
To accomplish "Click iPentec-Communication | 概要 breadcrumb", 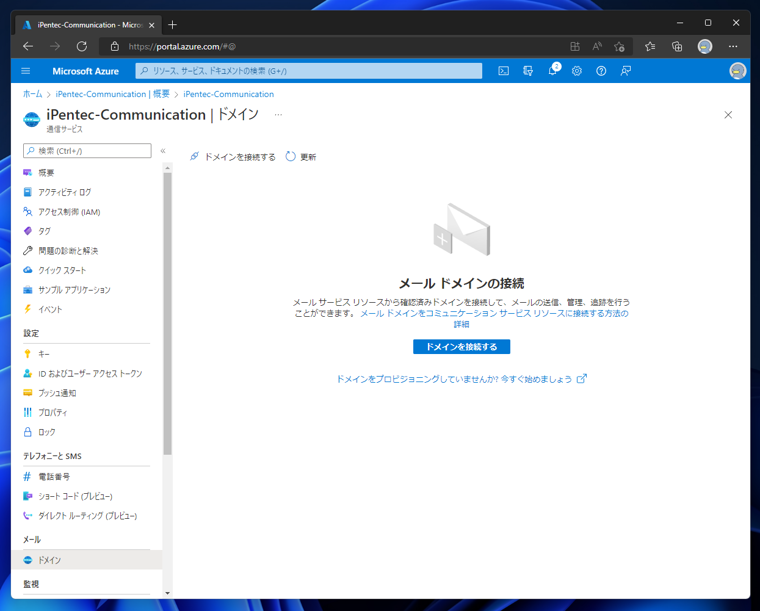I will [x=112, y=94].
